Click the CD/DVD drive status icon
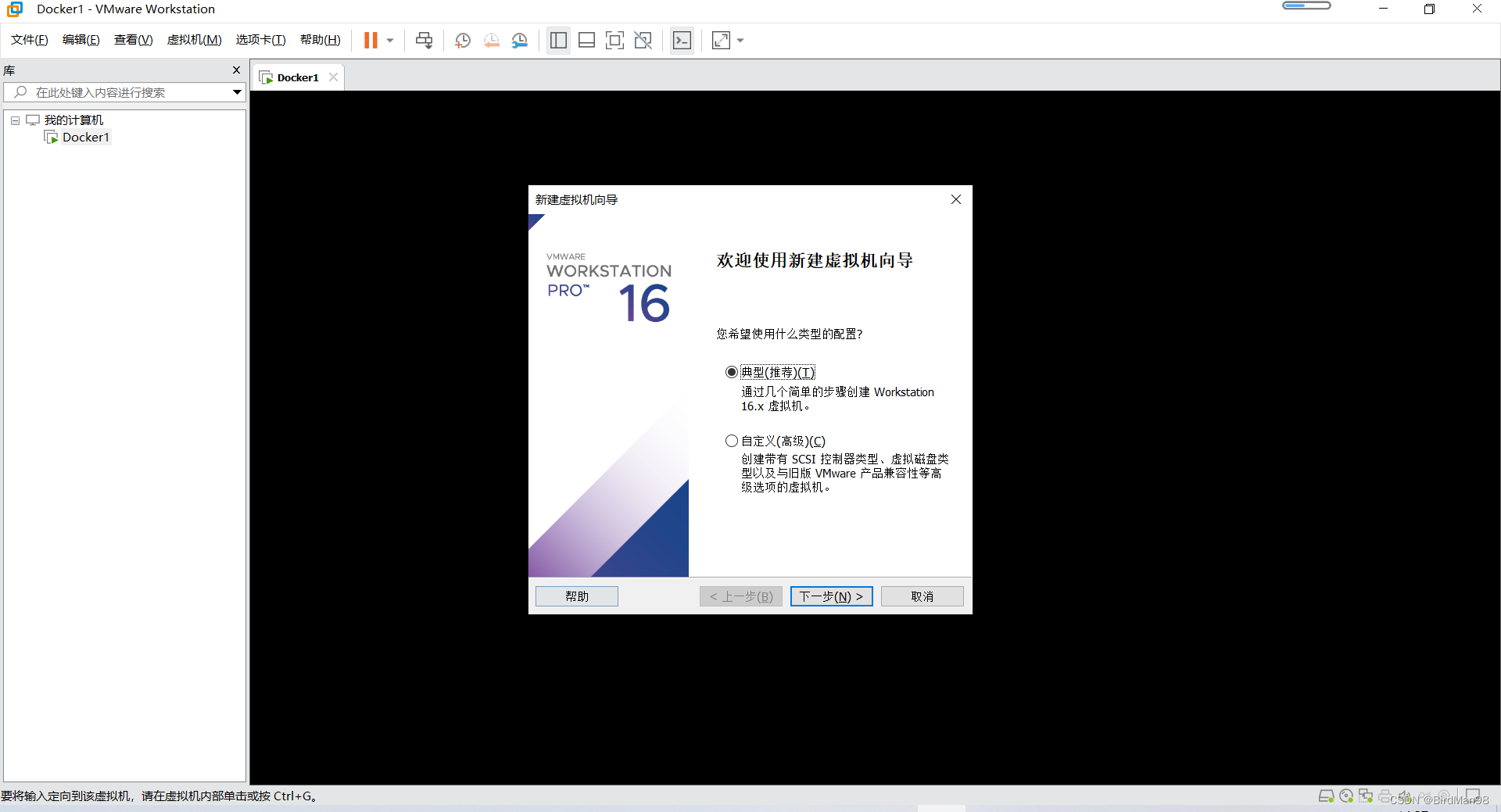The width and height of the screenshot is (1501, 812). pyautogui.click(x=1346, y=796)
